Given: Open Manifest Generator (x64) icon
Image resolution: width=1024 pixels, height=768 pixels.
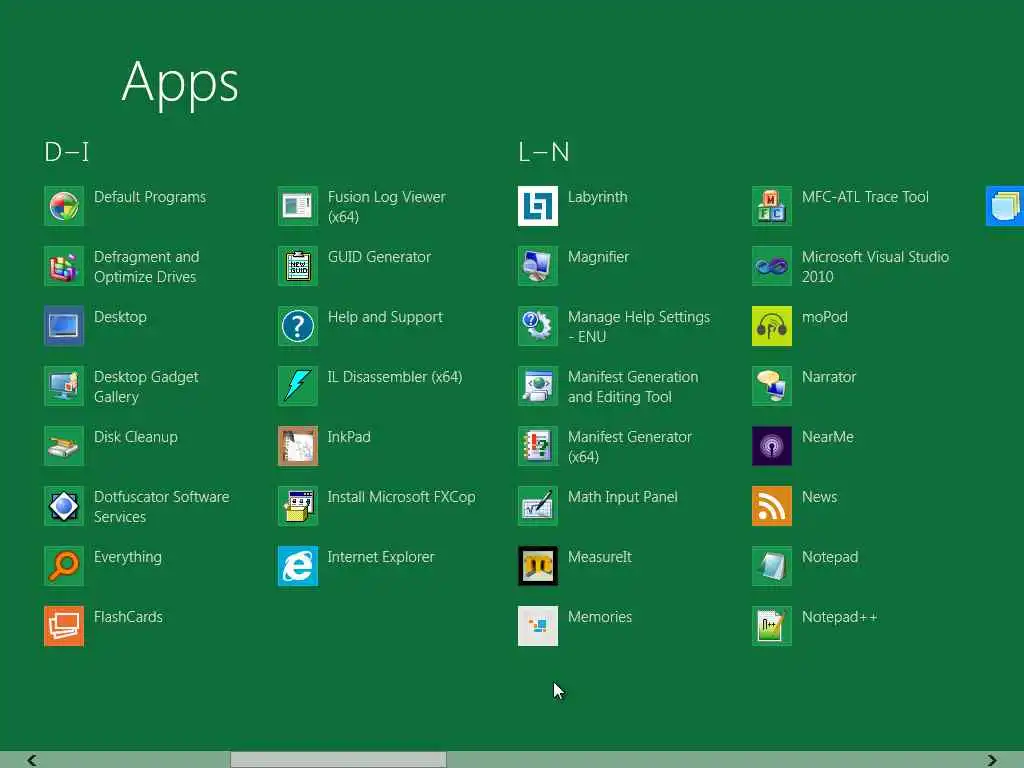Looking at the screenshot, I should [x=538, y=446].
